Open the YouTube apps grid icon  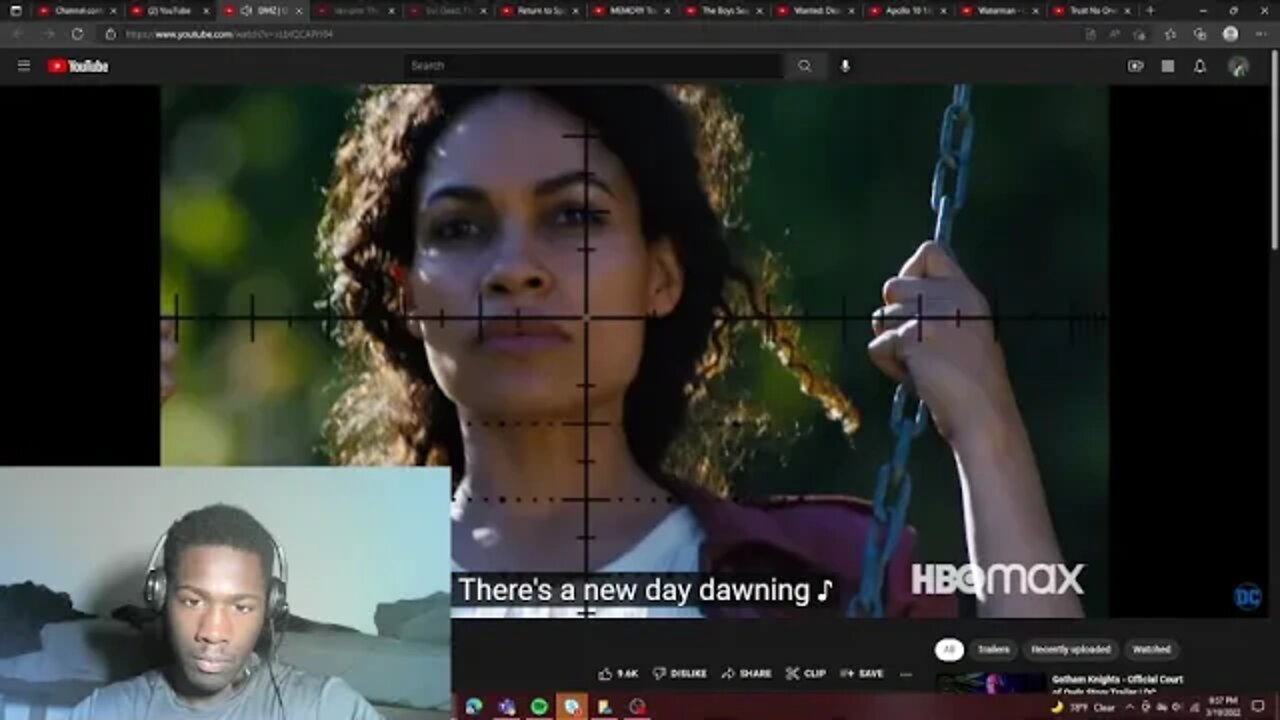pyautogui.click(x=1167, y=66)
